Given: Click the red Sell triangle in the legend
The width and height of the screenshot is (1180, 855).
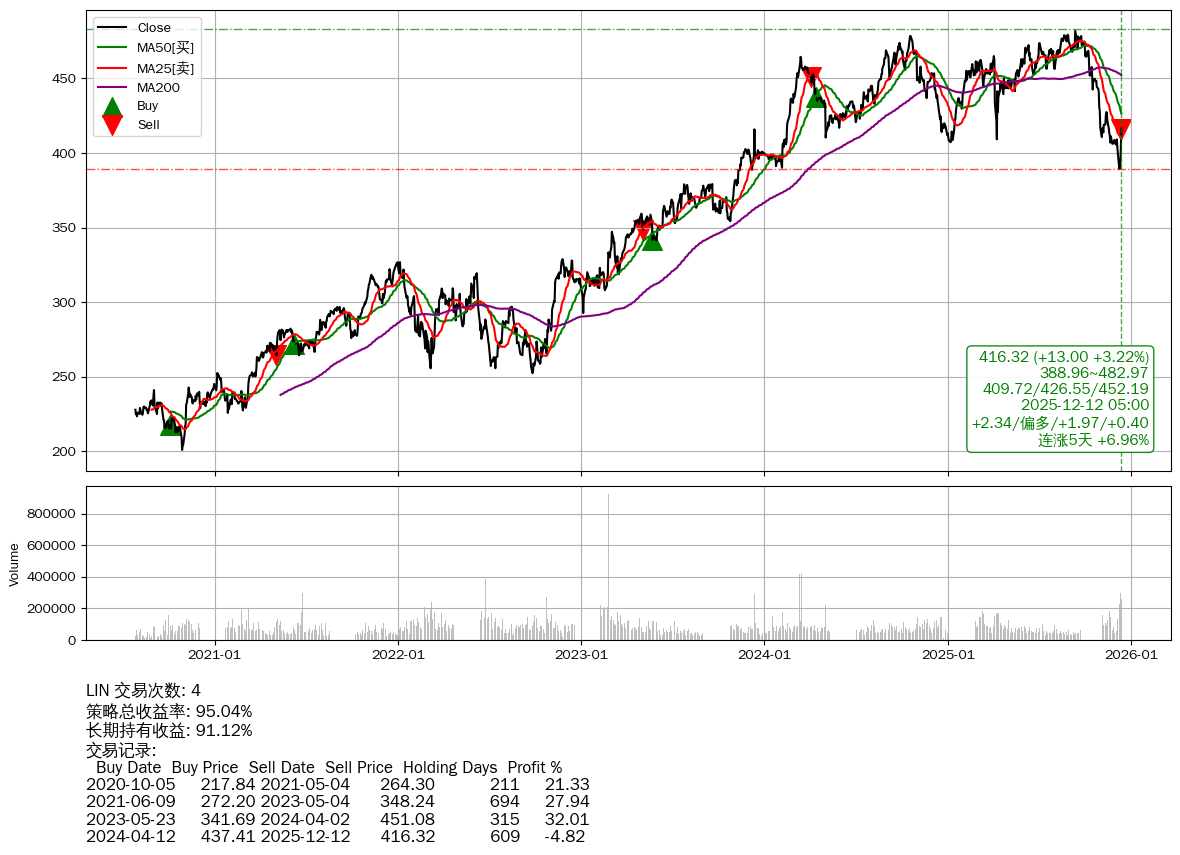Looking at the screenshot, I should click(113, 125).
